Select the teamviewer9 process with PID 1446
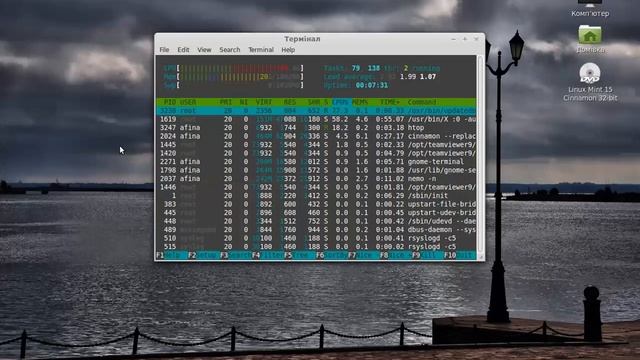 pos(316,187)
